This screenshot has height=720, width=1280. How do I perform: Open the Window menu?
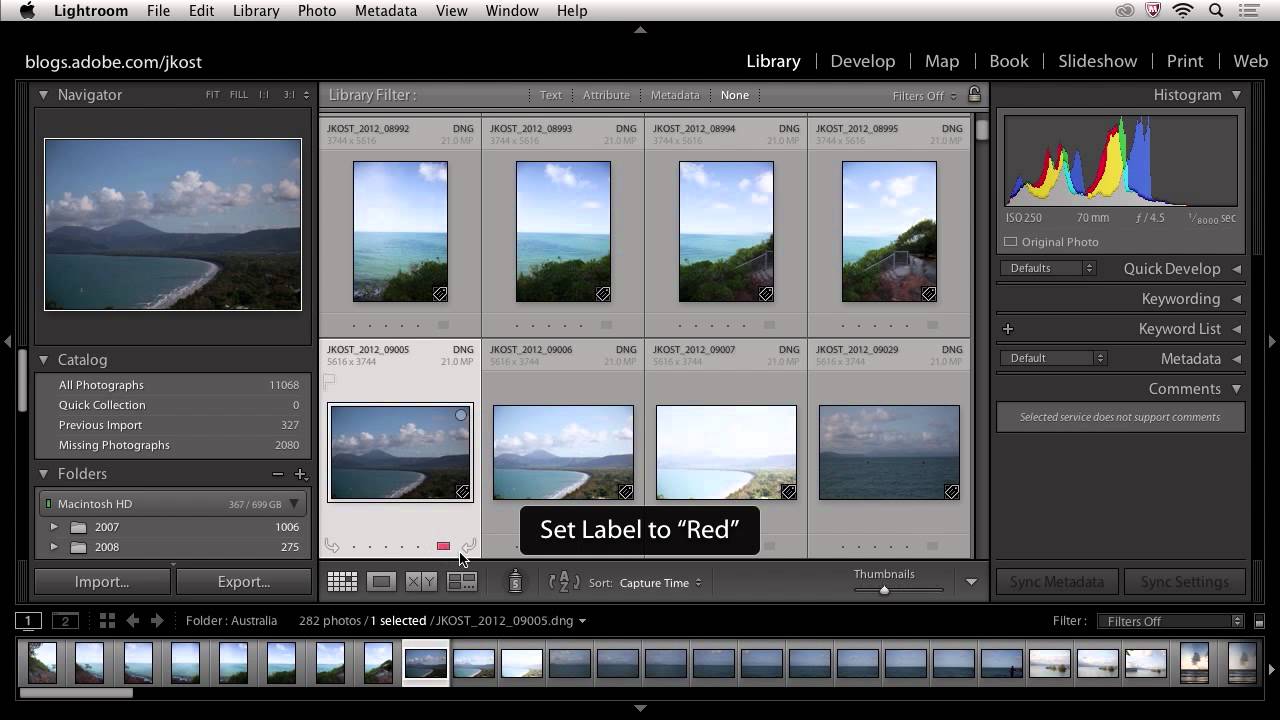(x=512, y=11)
